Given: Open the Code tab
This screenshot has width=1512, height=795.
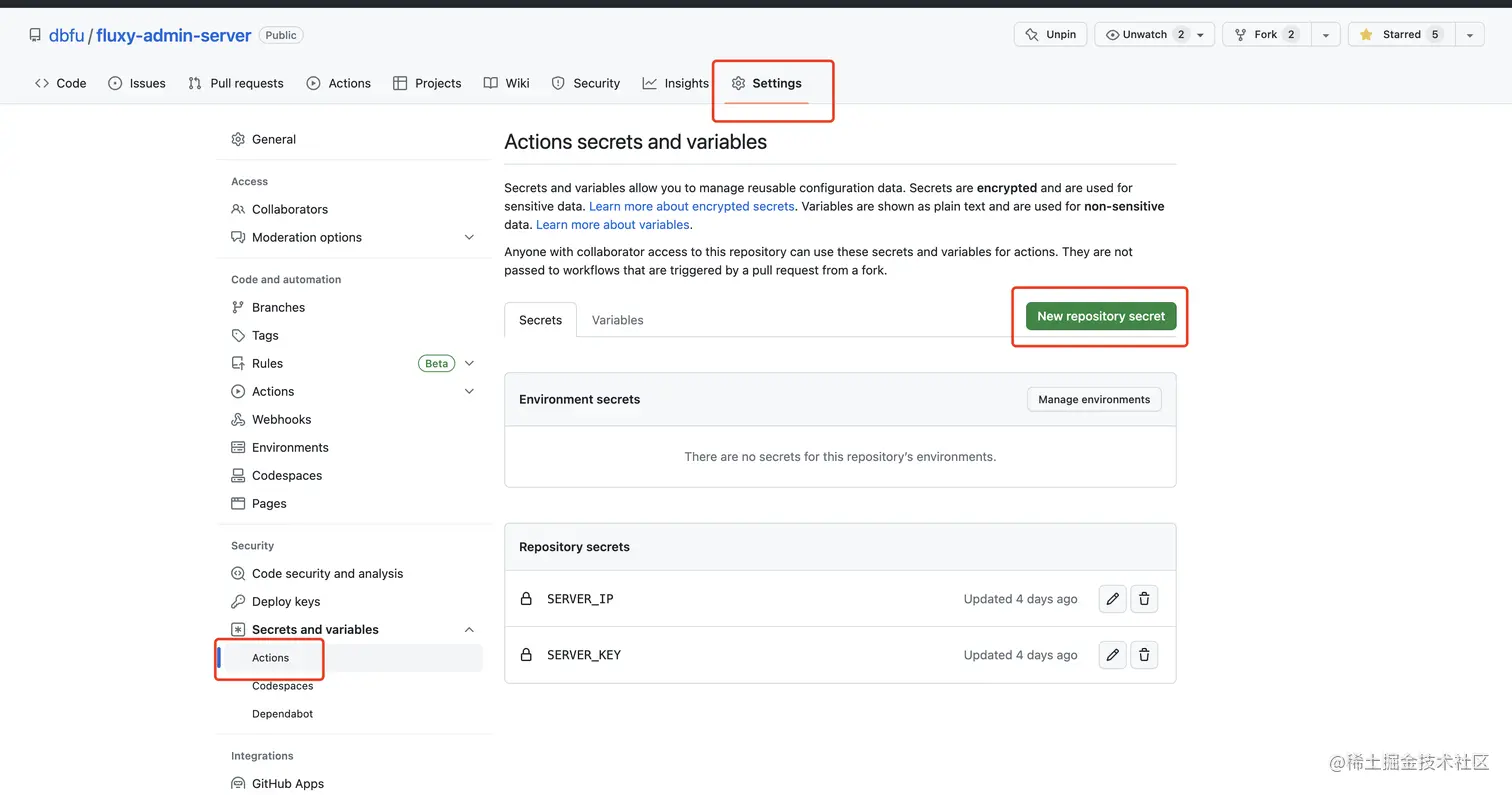Looking at the screenshot, I should coord(60,83).
